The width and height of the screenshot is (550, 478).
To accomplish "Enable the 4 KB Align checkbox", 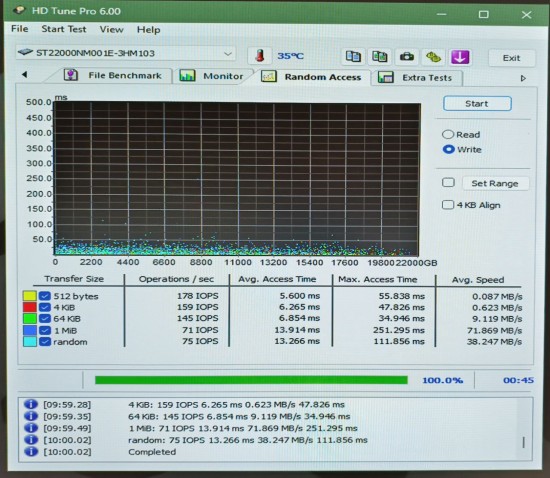I will pos(448,205).
